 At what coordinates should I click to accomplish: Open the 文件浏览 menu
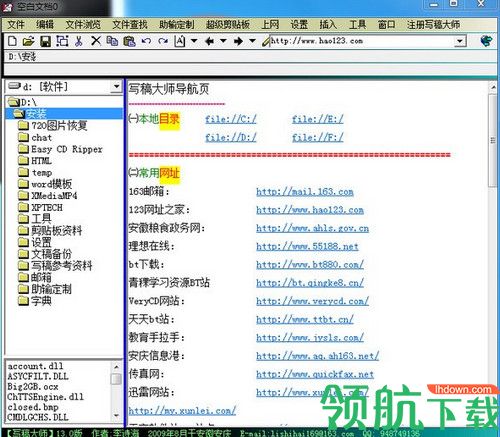[83, 24]
